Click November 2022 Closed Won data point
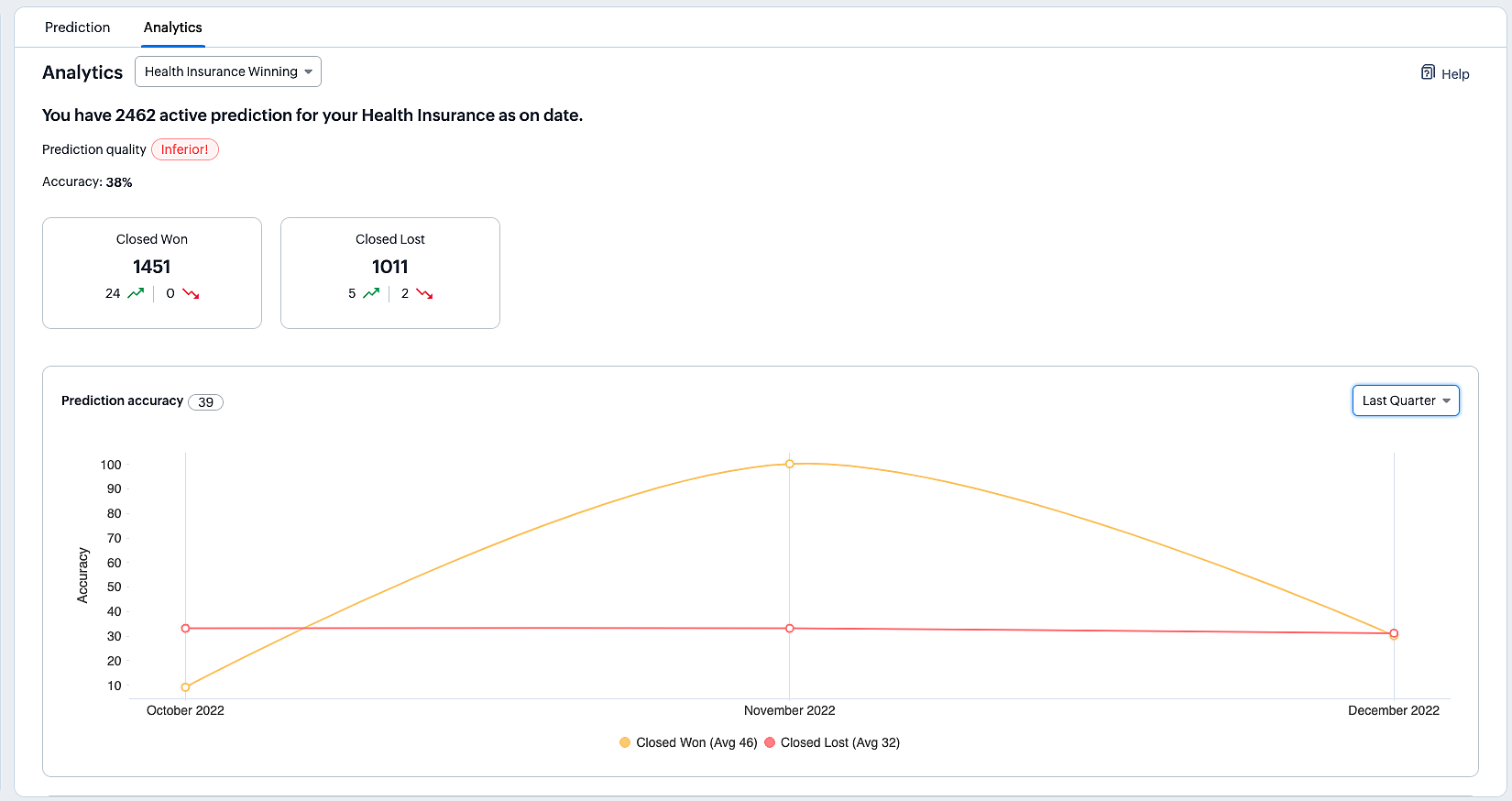This screenshot has width=1512, height=801. (790, 464)
